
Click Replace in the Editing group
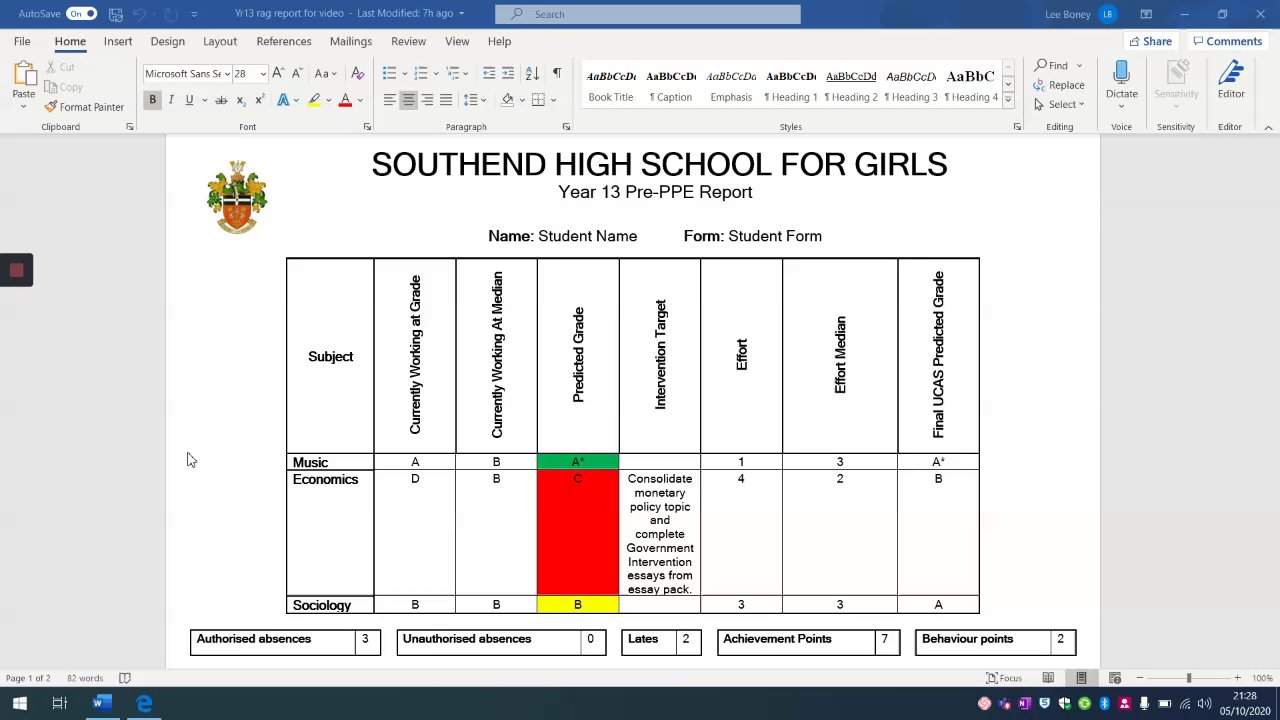tap(1060, 85)
